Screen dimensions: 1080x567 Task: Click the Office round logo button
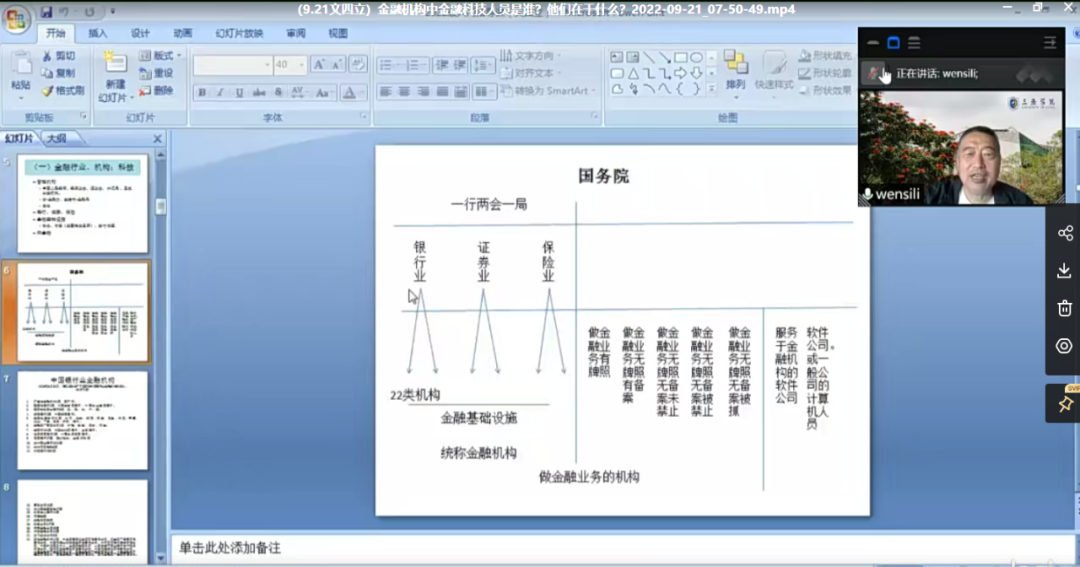click(x=16, y=20)
